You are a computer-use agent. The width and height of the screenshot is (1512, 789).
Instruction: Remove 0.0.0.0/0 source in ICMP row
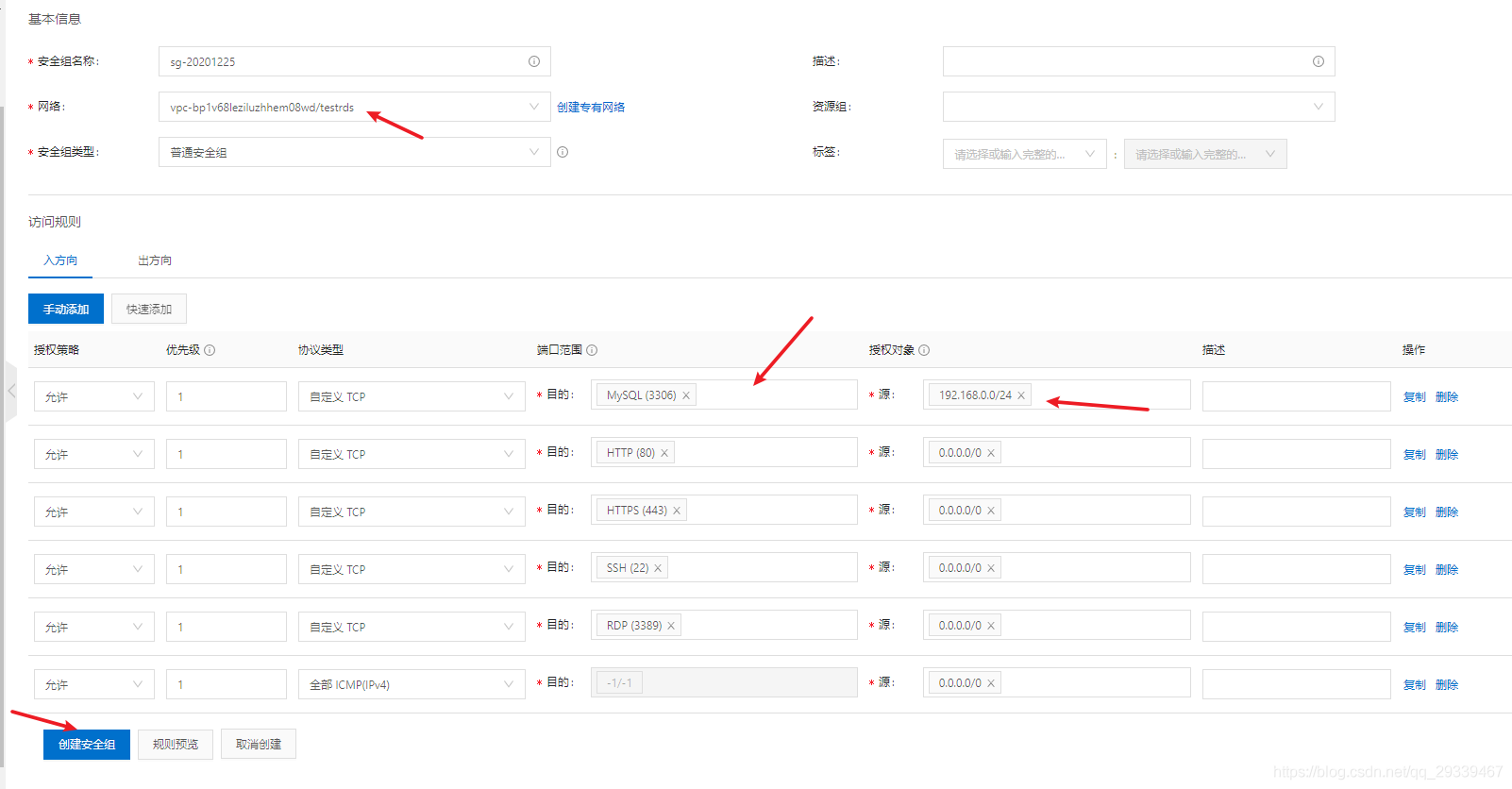tap(991, 683)
